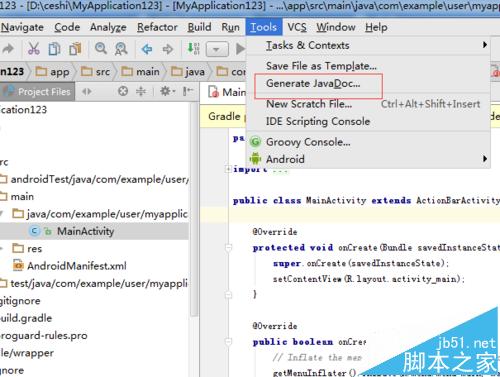
Task: Expand Tasks & Contexts submenu
Action: (x=368, y=45)
